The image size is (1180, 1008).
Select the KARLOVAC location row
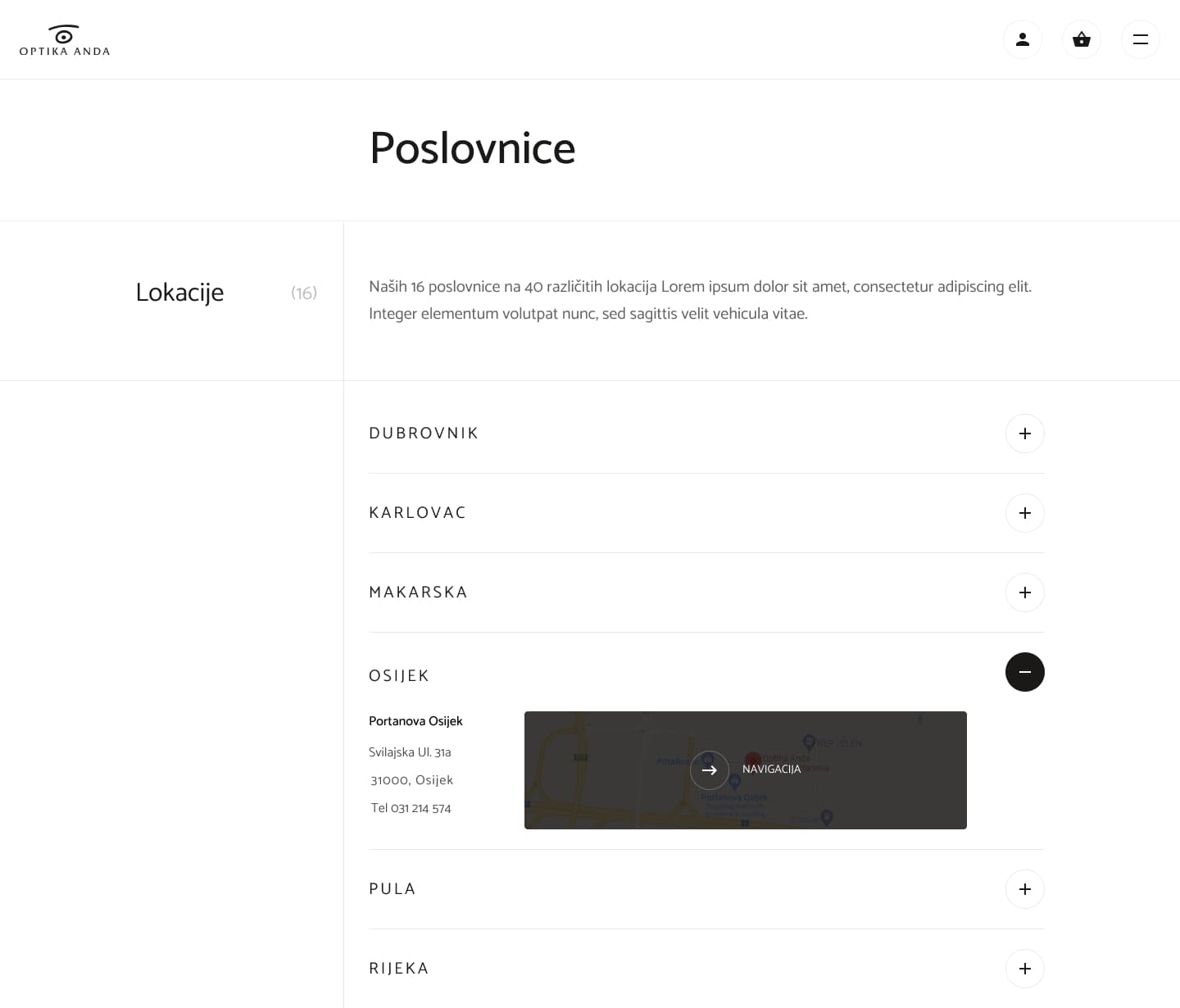[417, 513]
